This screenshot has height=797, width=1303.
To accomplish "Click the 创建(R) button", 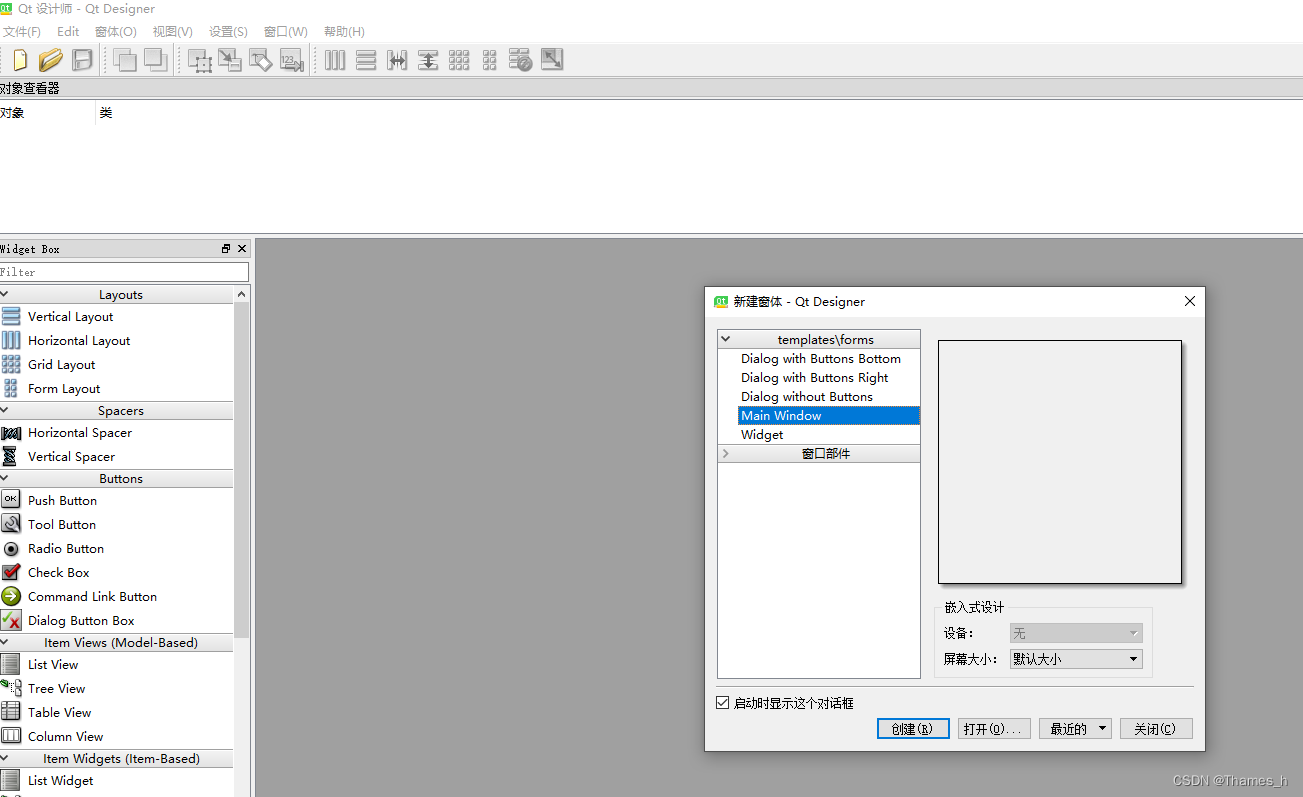I will point(913,729).
